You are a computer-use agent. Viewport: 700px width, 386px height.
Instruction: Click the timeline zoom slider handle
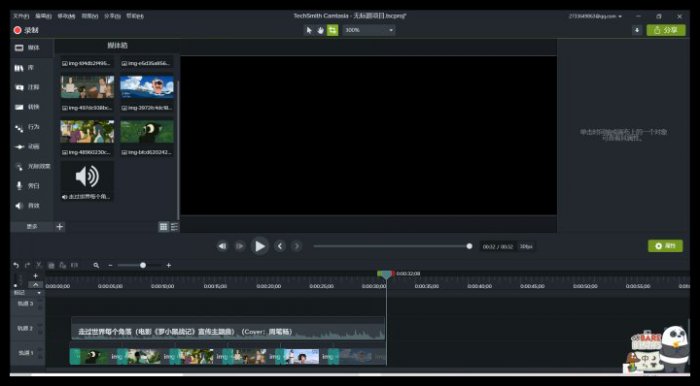[143, 265]
